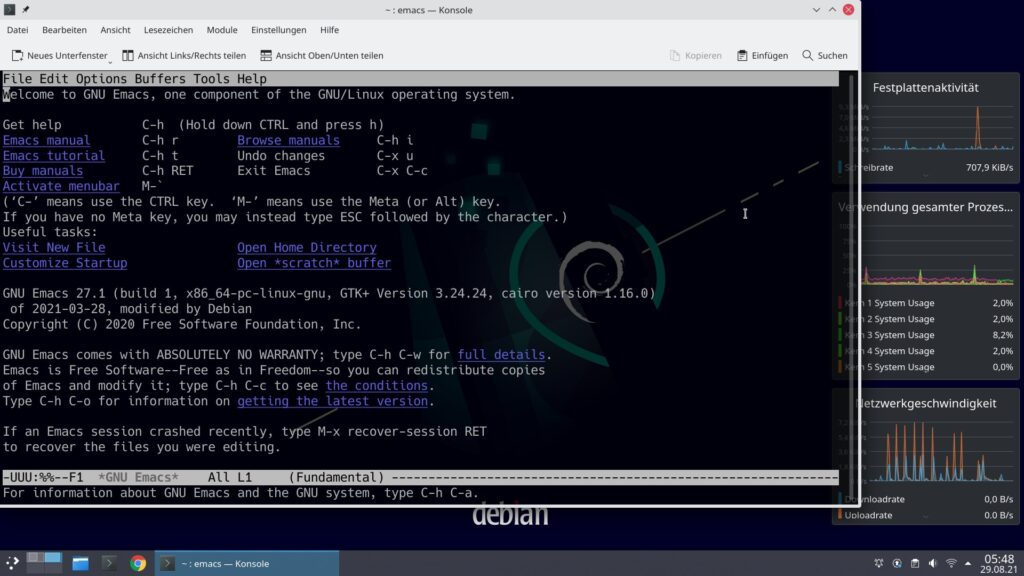Open the Emacs Tools menu
This screenshot has width=1024, height=576.
(212, 79)
